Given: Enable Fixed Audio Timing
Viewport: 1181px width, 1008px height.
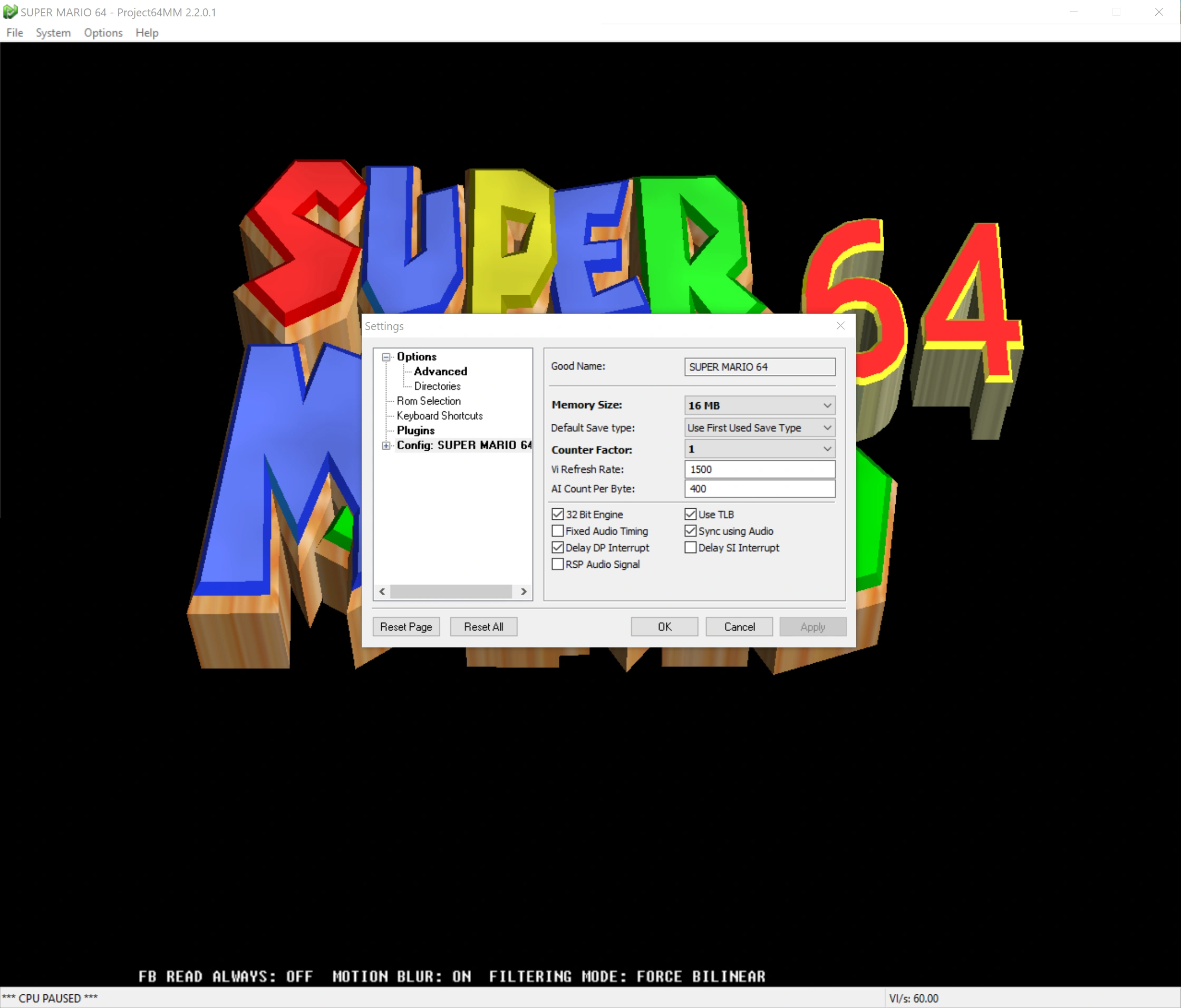Looking at the screenshot, I should [x=557, y=531].
